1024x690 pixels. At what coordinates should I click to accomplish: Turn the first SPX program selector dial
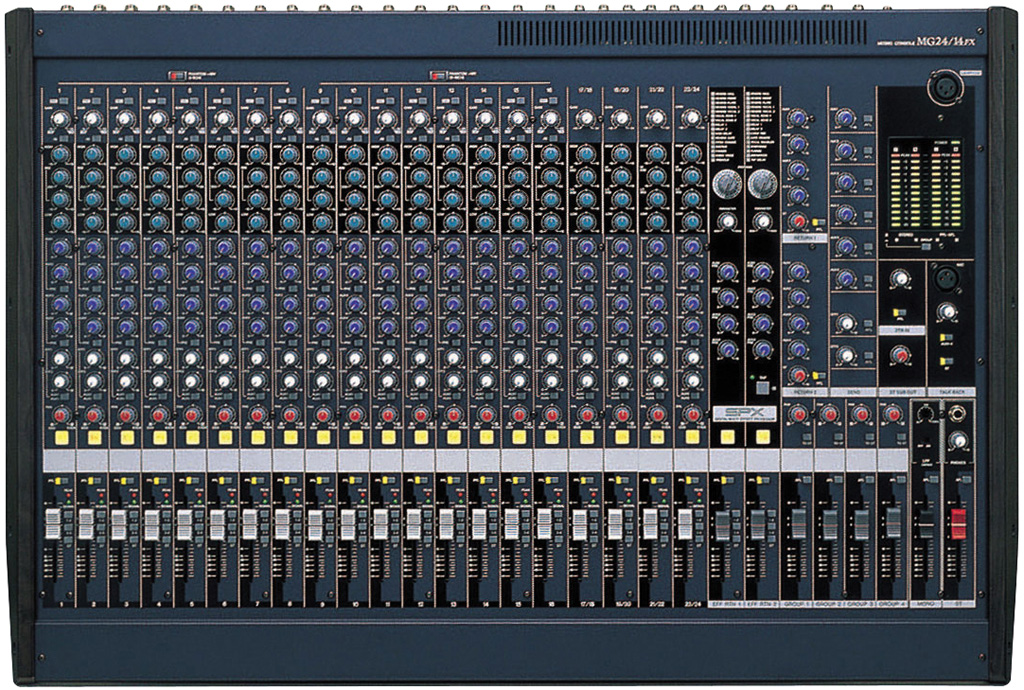tap(727, 183)
